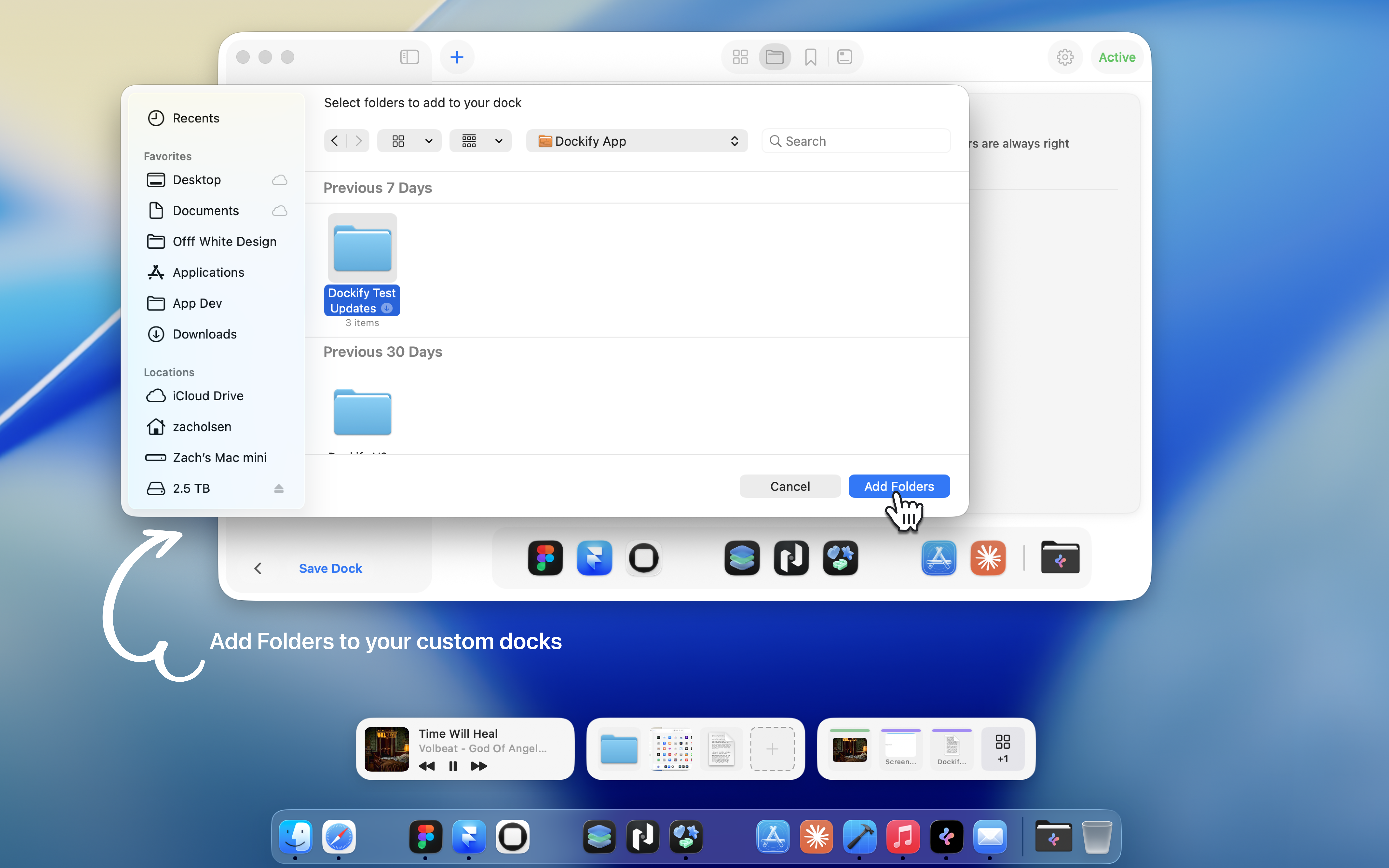
Task: Click the Save Dock link
Action: 330,568
